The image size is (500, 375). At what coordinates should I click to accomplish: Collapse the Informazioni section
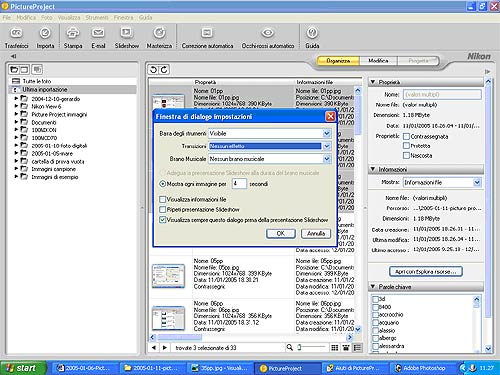[373, 169]
